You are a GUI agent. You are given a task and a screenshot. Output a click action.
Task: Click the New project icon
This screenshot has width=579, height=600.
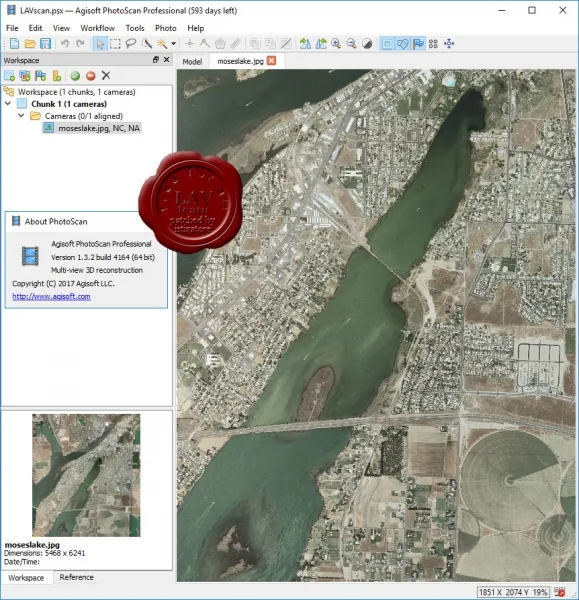[14, 44]
